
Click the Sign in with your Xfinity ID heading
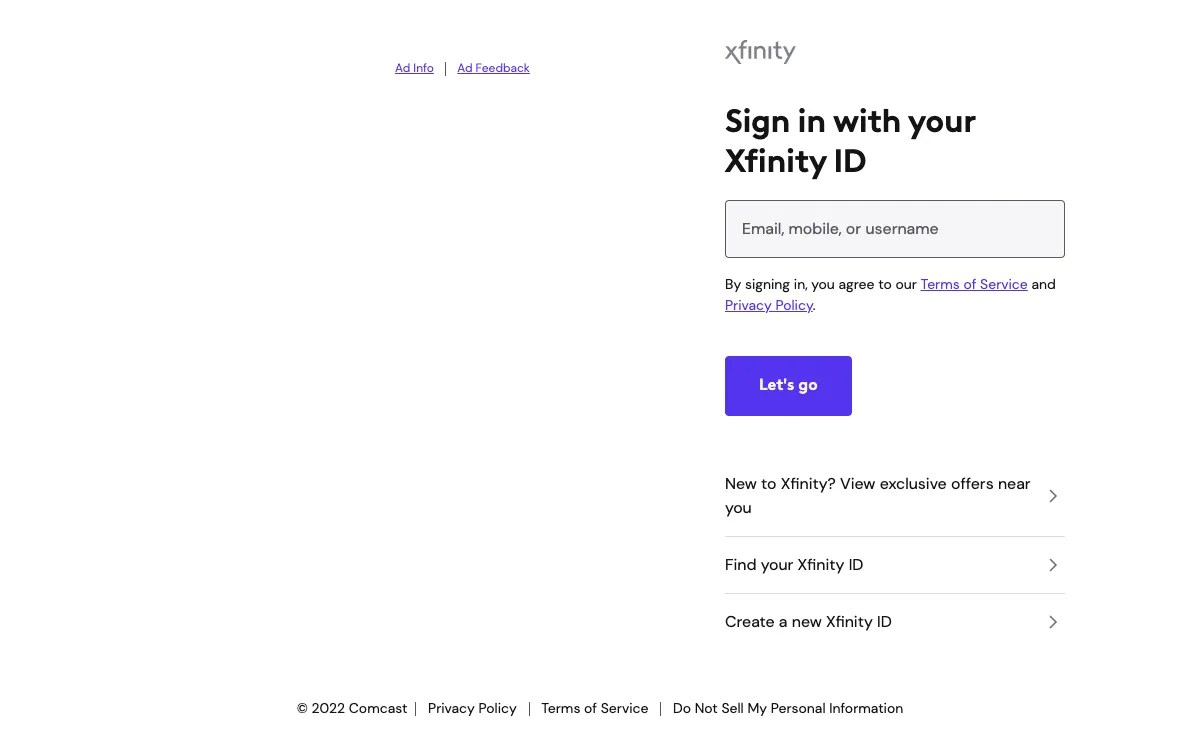(x=850, y=140)
